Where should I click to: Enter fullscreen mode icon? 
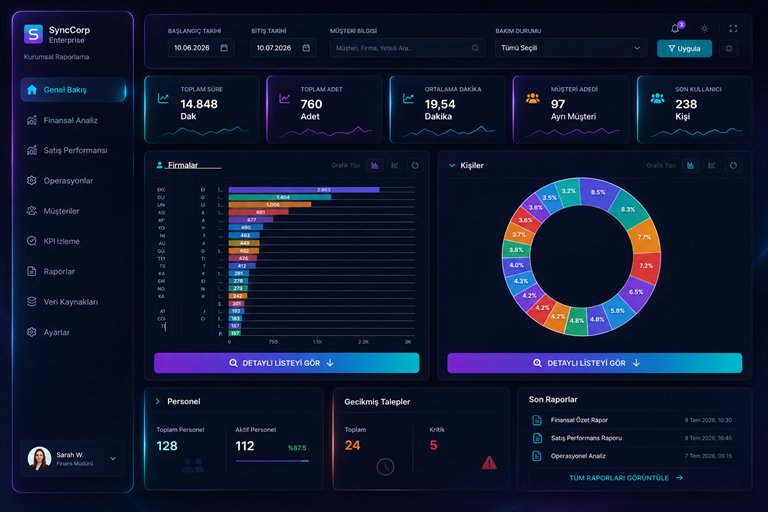coord(733,28)
